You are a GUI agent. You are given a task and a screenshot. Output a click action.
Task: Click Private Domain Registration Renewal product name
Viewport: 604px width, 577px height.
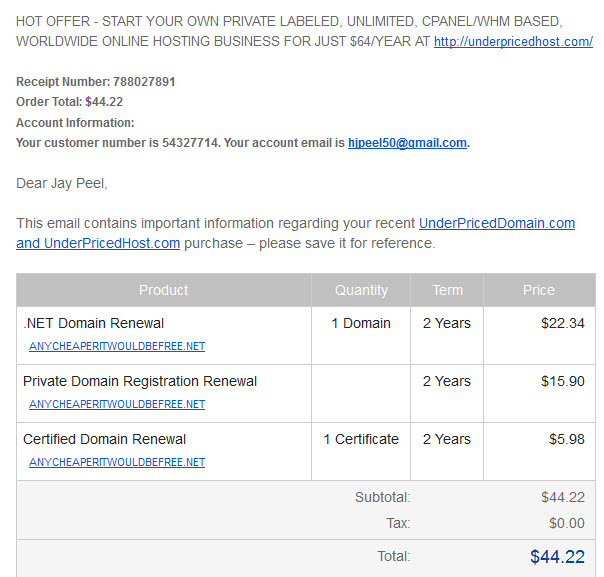coord(140,381)
